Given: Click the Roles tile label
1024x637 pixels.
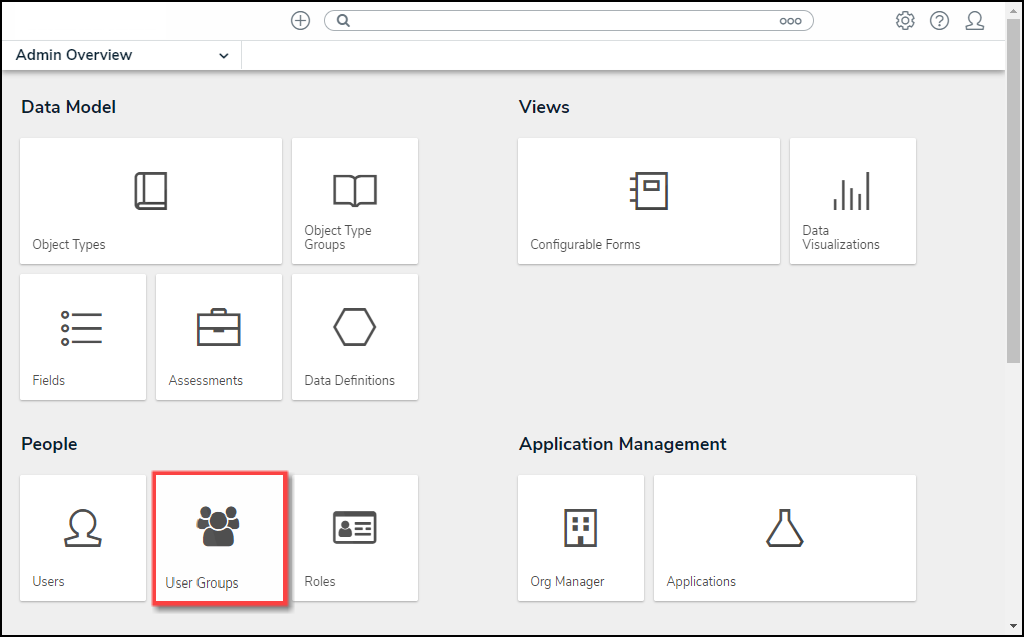Looking at the screenshot, I should pyautogui.click(x=320, y=581).
